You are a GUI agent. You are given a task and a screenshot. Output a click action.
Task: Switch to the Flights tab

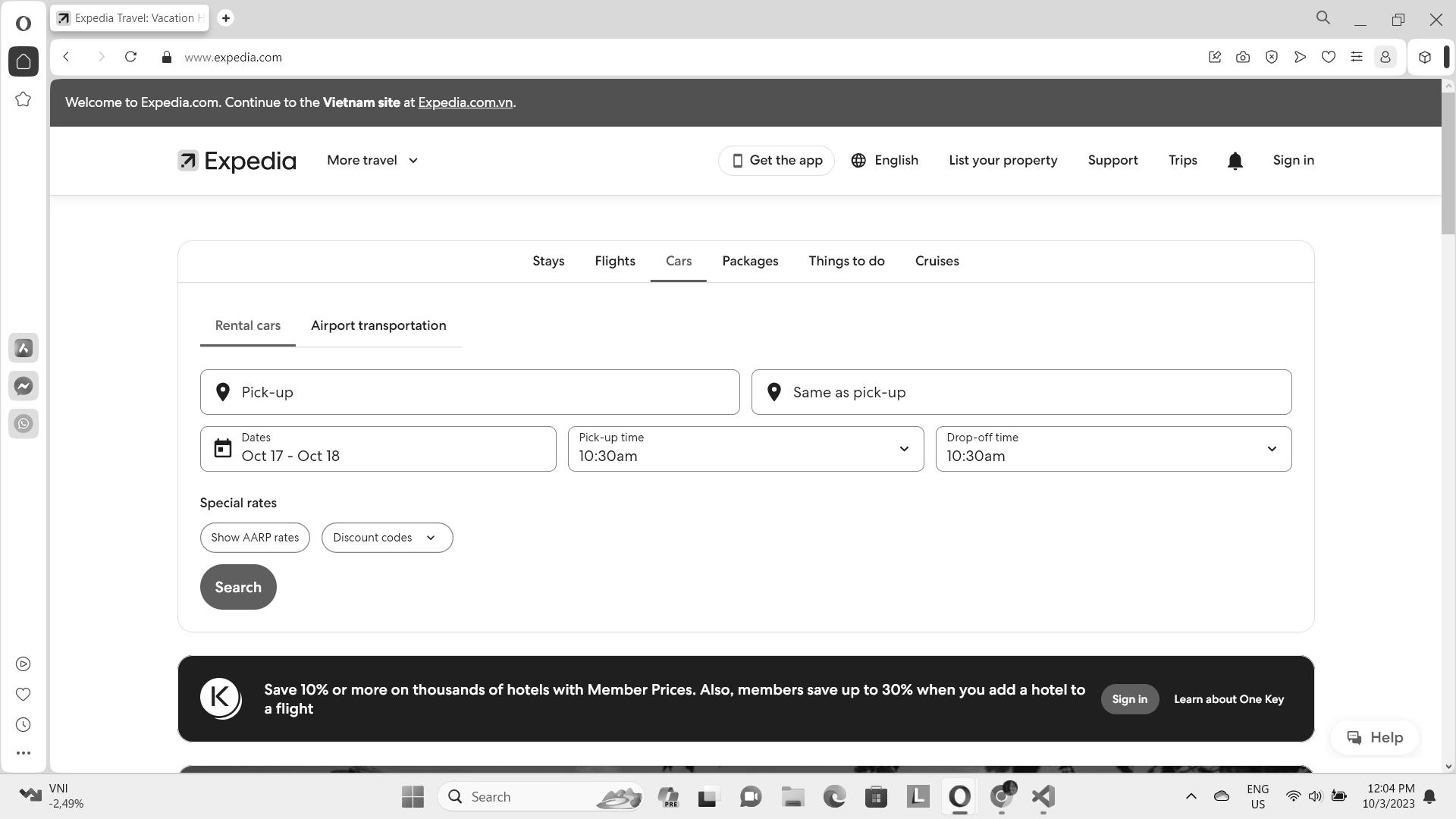(x=615, y=261)
